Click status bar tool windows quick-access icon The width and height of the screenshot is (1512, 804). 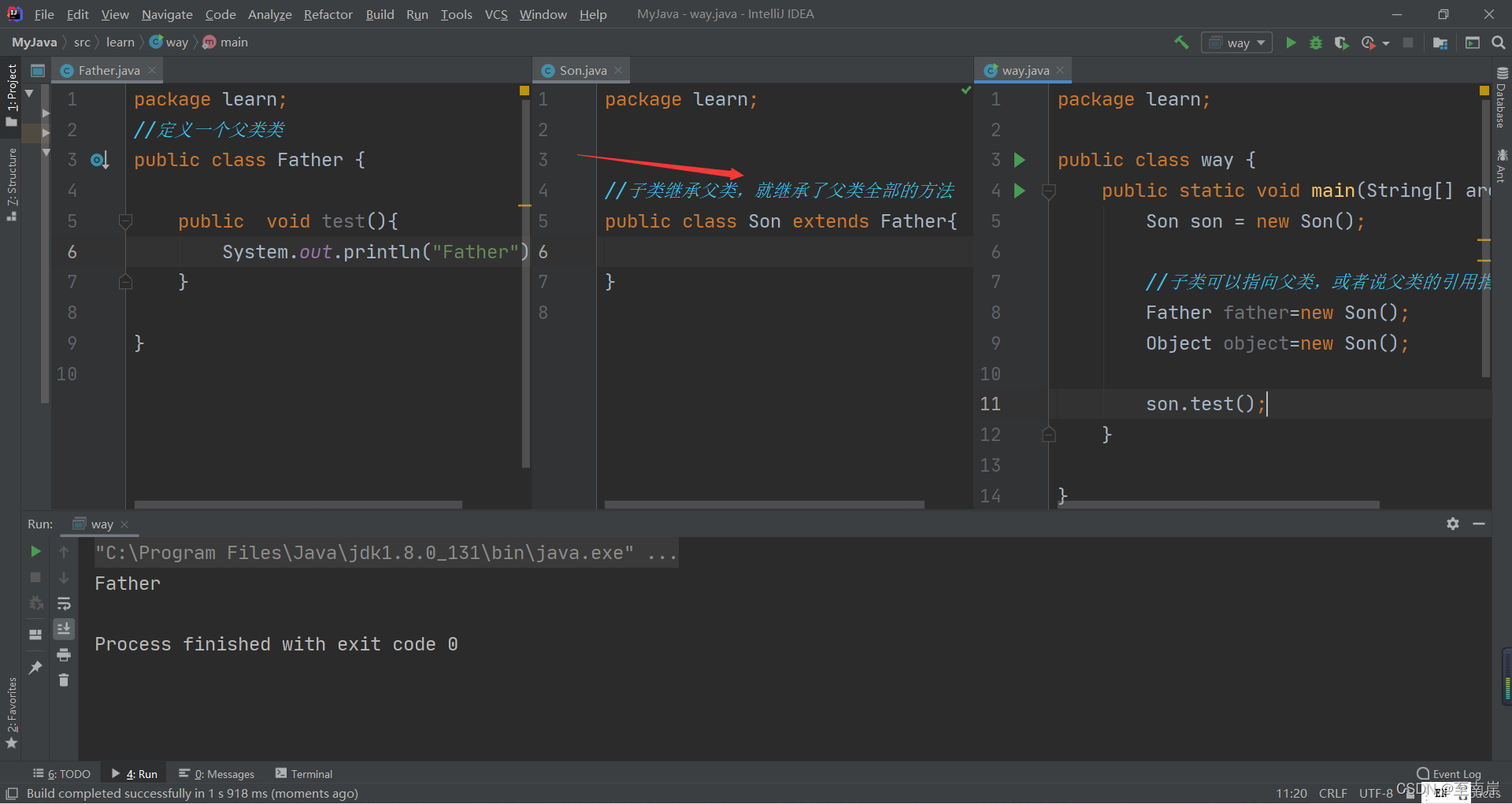(x=12, y=794)
